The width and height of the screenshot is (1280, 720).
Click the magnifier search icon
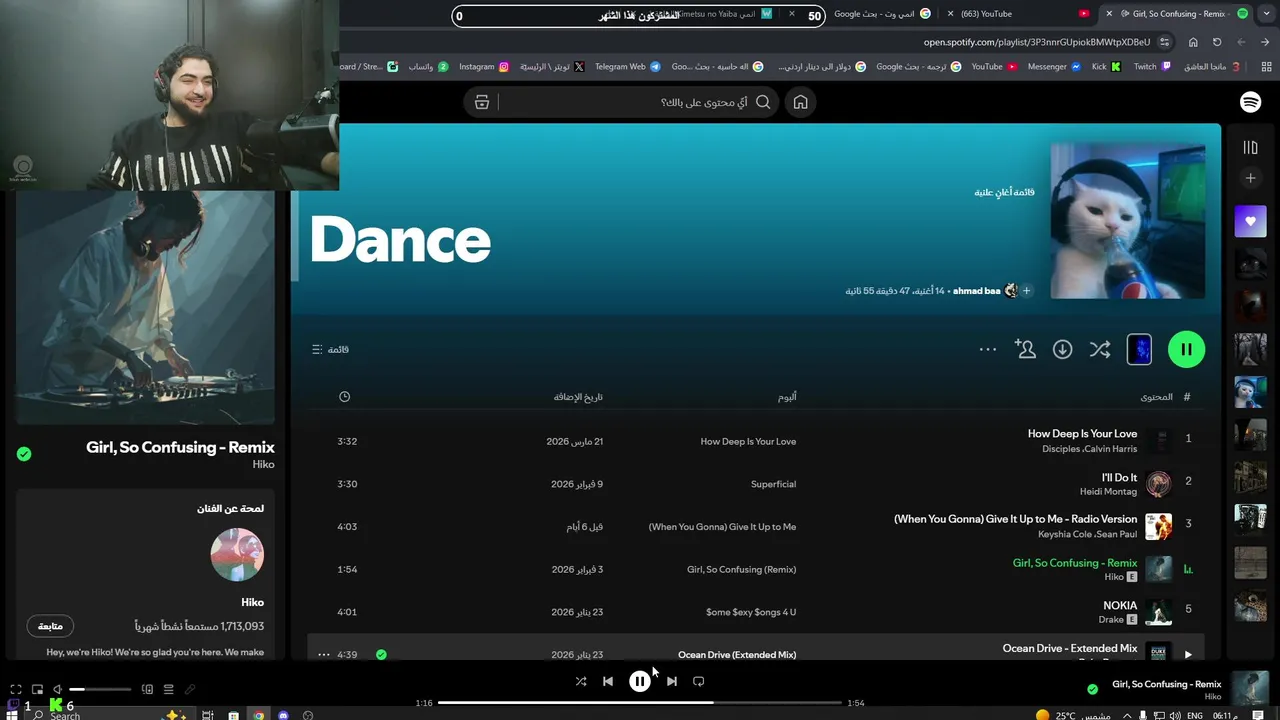coord(763,102)
